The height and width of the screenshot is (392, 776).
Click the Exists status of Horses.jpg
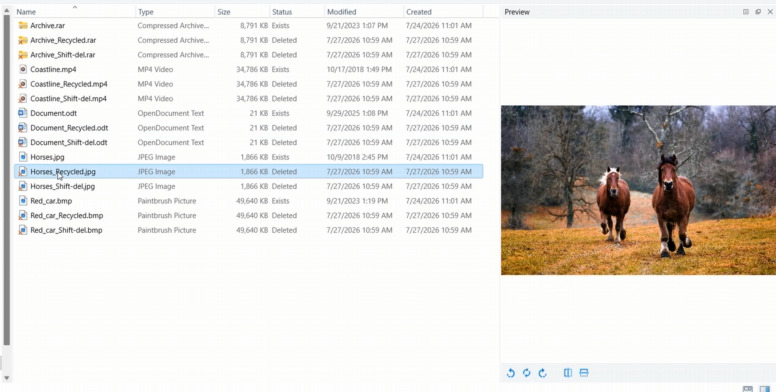281,157
